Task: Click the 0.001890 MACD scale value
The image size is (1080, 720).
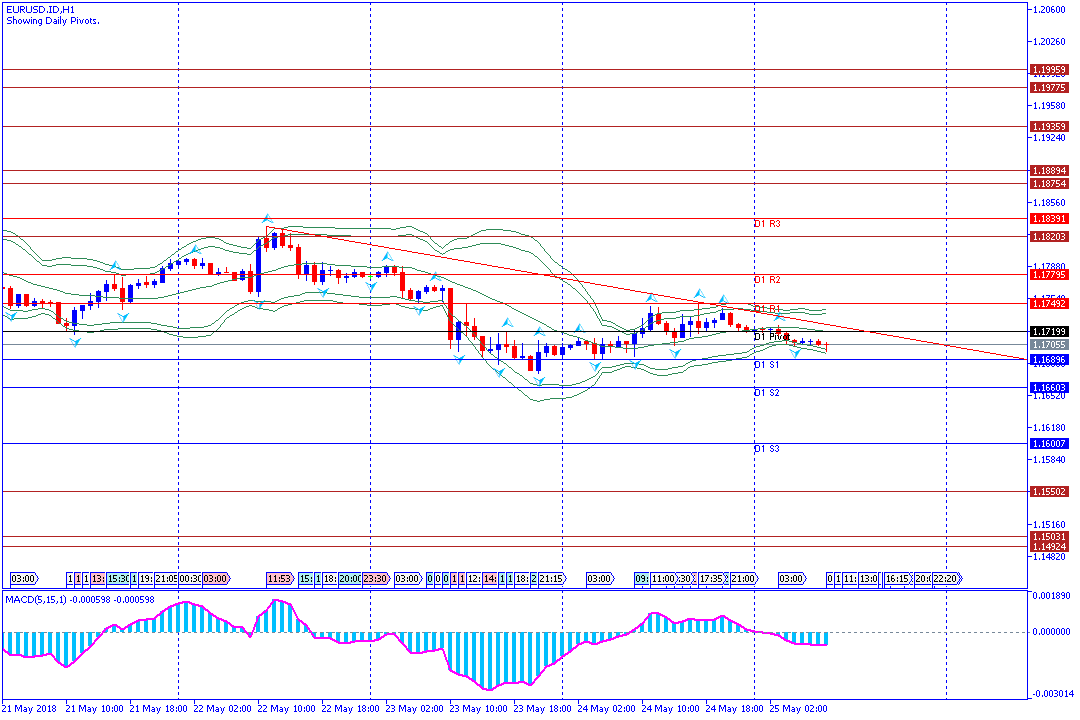Action: pos(1051,595)
